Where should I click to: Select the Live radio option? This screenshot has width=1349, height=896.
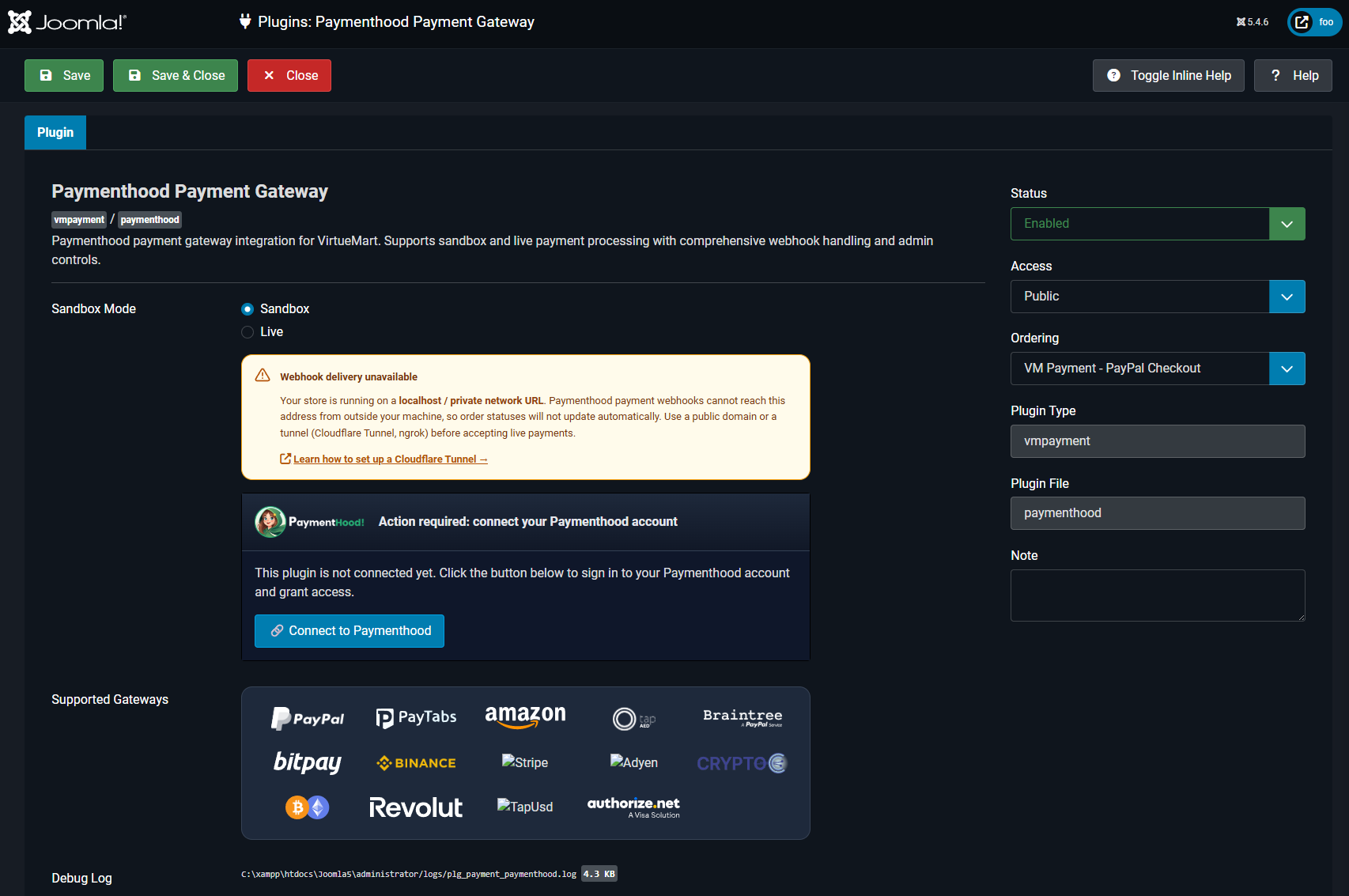point(248,332)
